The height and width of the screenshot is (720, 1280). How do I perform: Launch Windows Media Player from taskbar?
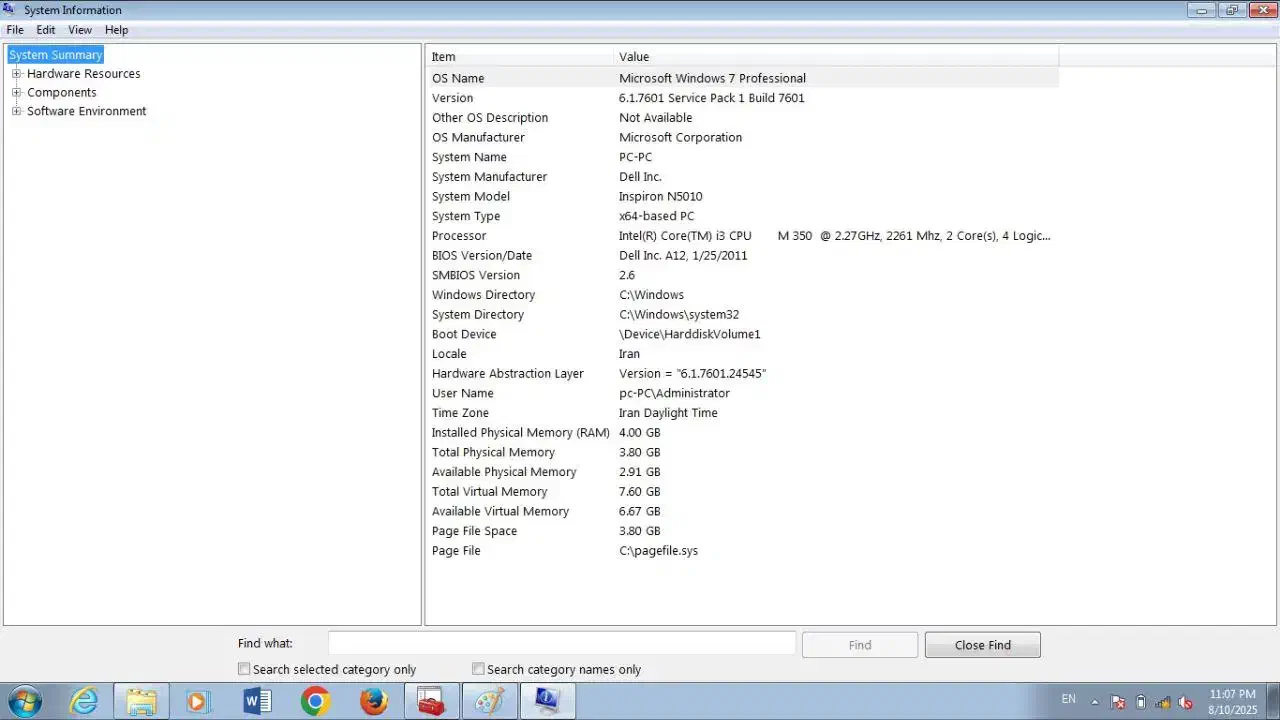(197, 702)
